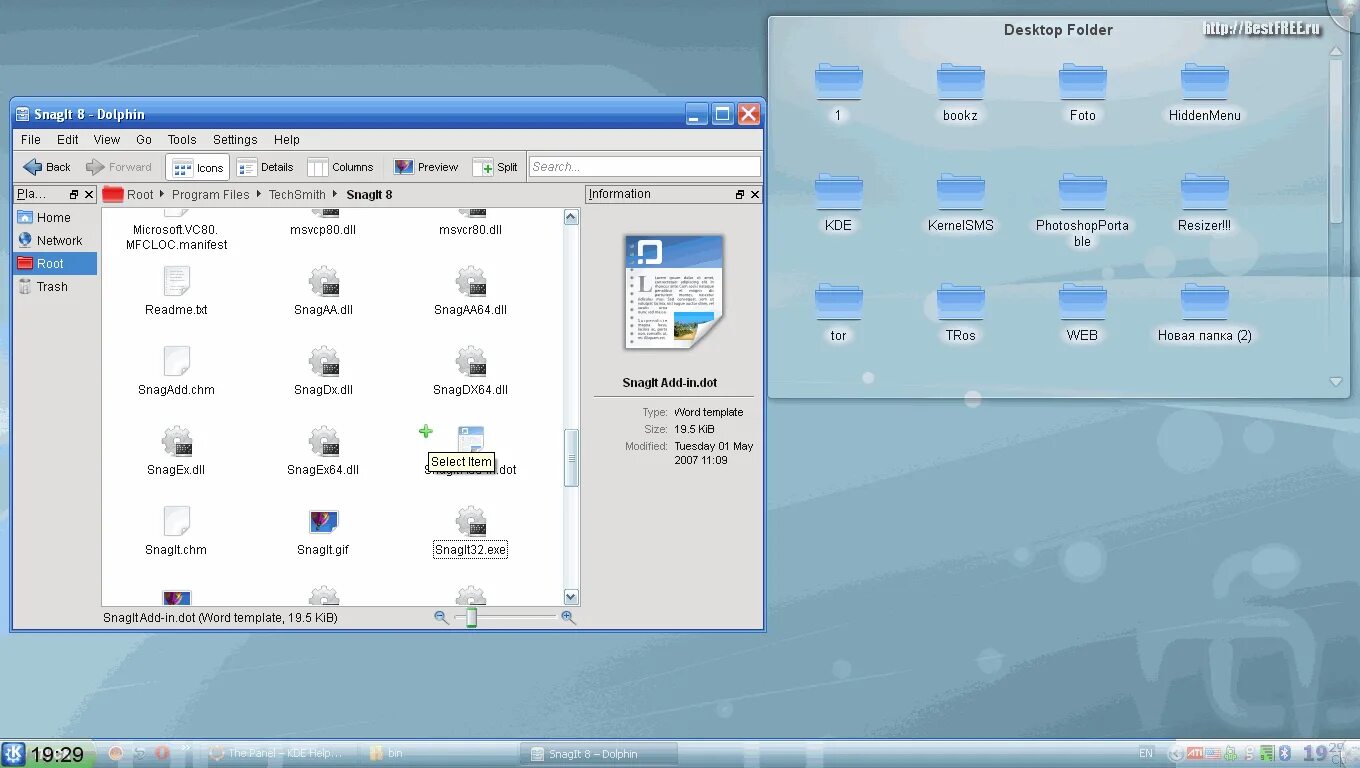The image size is (1360, 768).
Task: Click green plus selection toggle on file
Action: coord(426,431)
